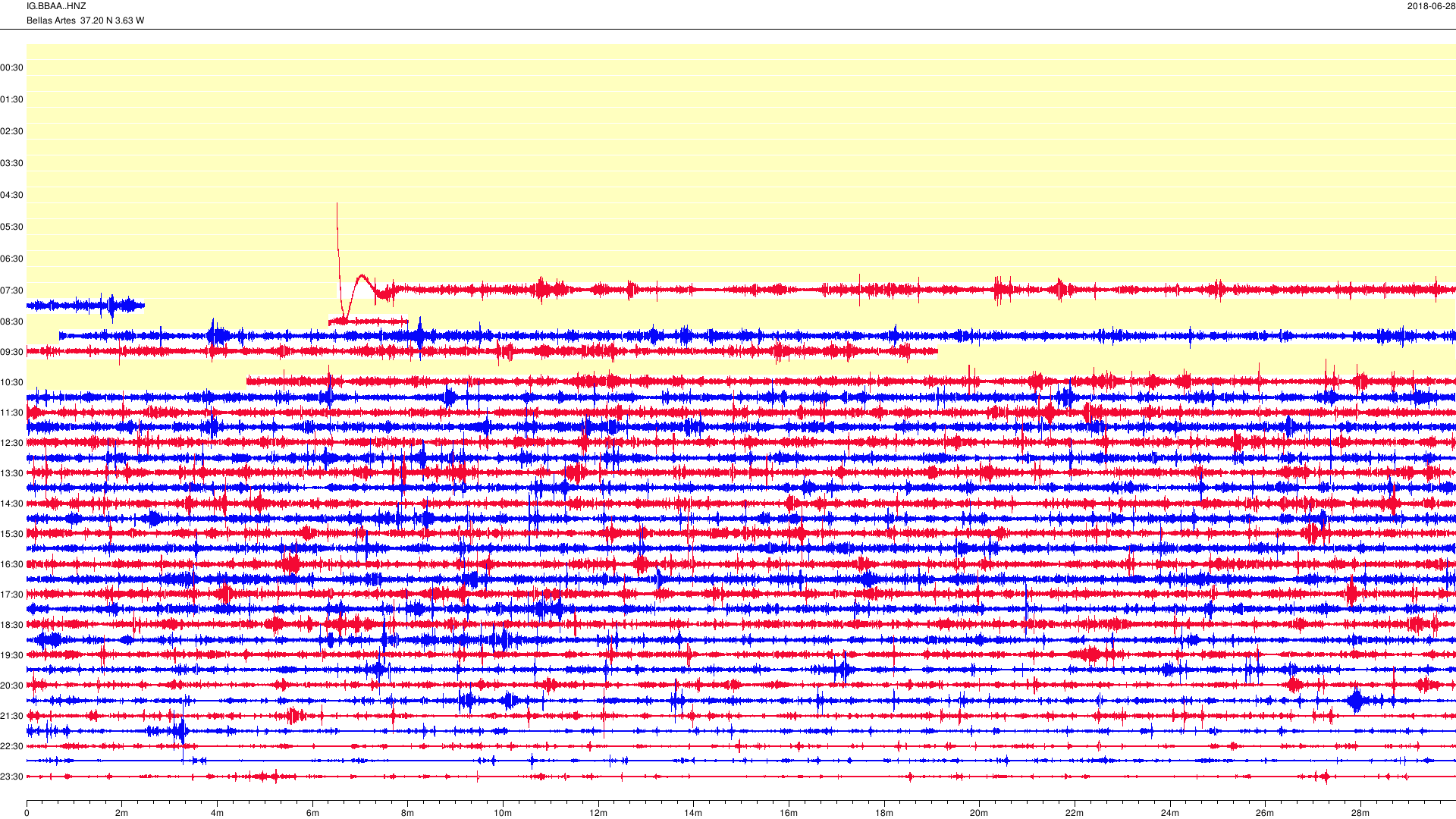Viewport: 1456px width, 819px height.
Task: Click the 8m axis tick label
Action: click(407, 813)
